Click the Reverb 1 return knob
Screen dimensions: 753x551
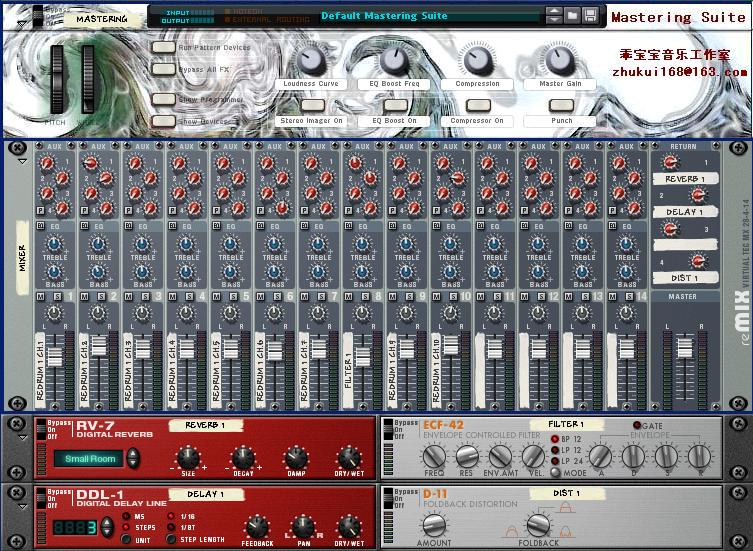pos(670,162)
